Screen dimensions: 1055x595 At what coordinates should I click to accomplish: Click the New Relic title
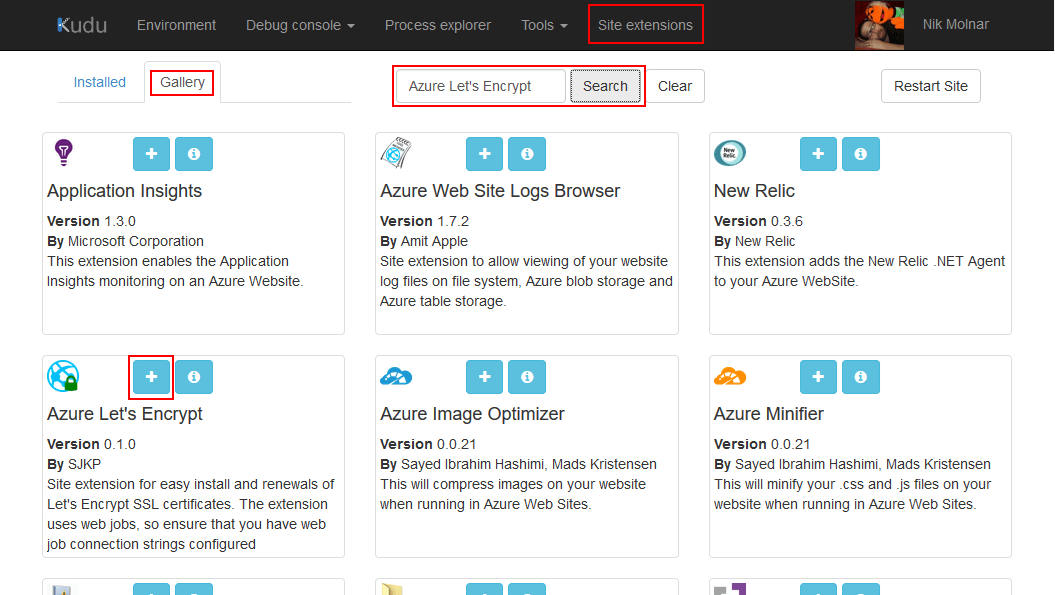click(x=754, y=191)
